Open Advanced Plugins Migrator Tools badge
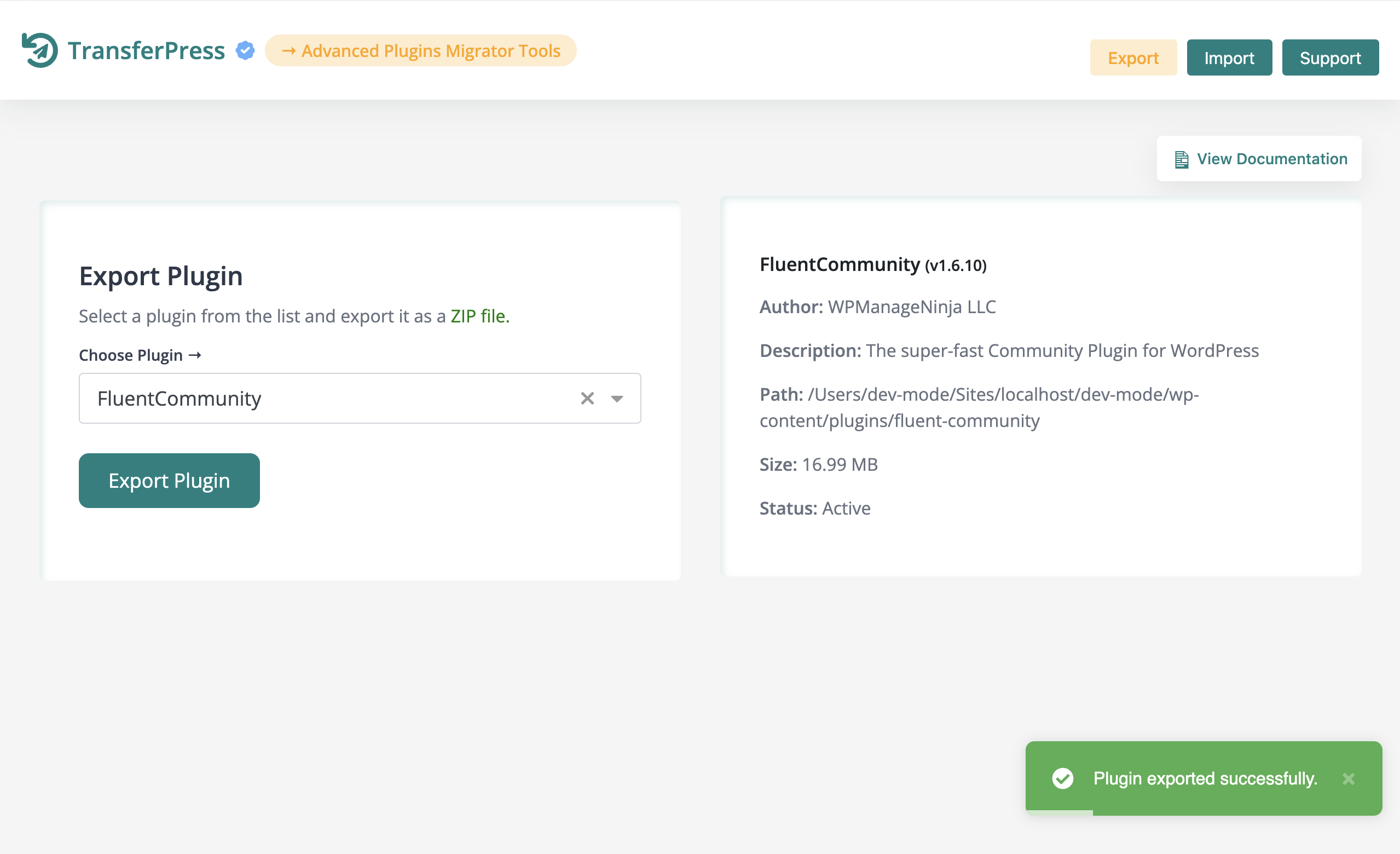Viewport: 1400px width, 854px height. click(420, 50)
